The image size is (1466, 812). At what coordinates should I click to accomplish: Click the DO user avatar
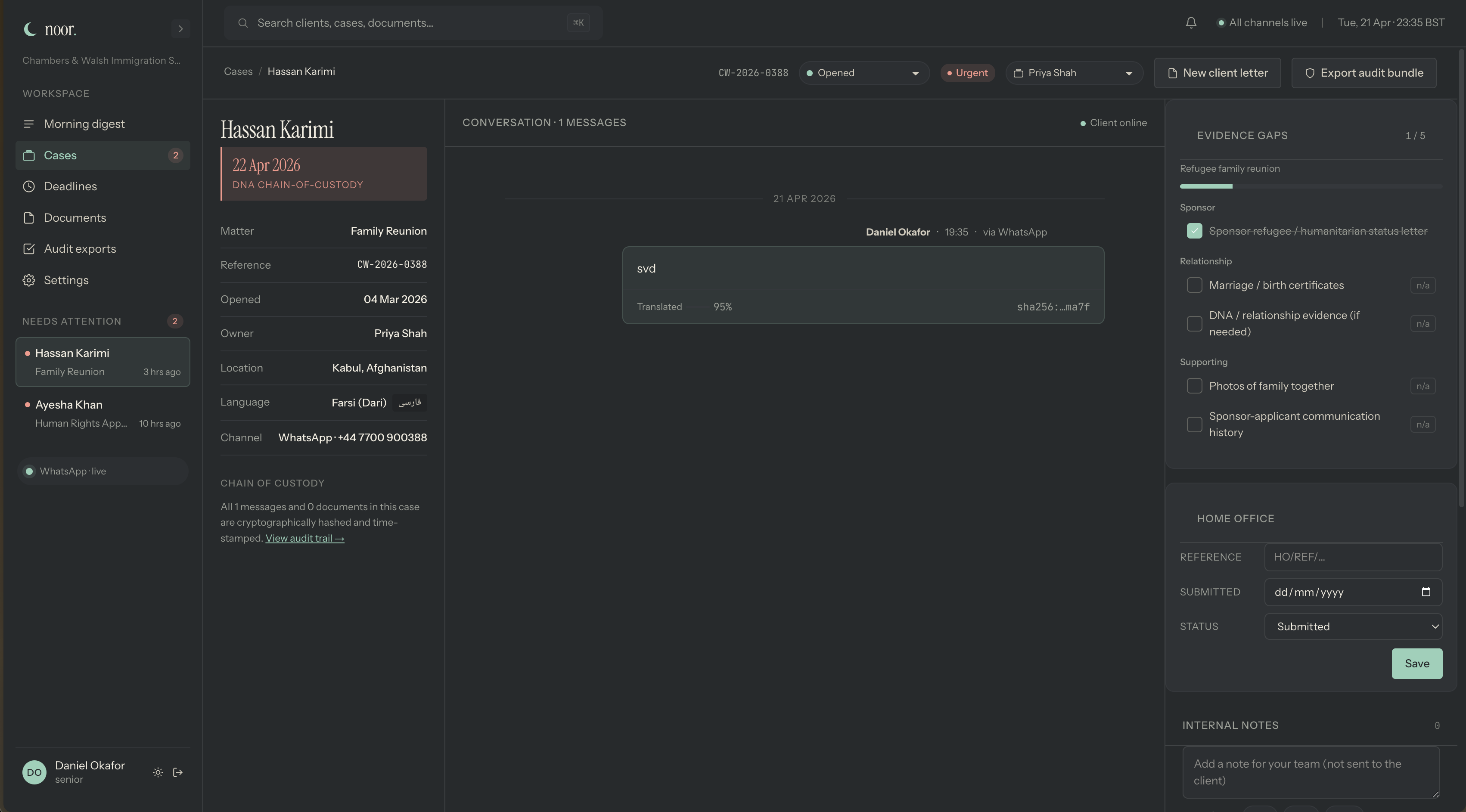(34, 772)
